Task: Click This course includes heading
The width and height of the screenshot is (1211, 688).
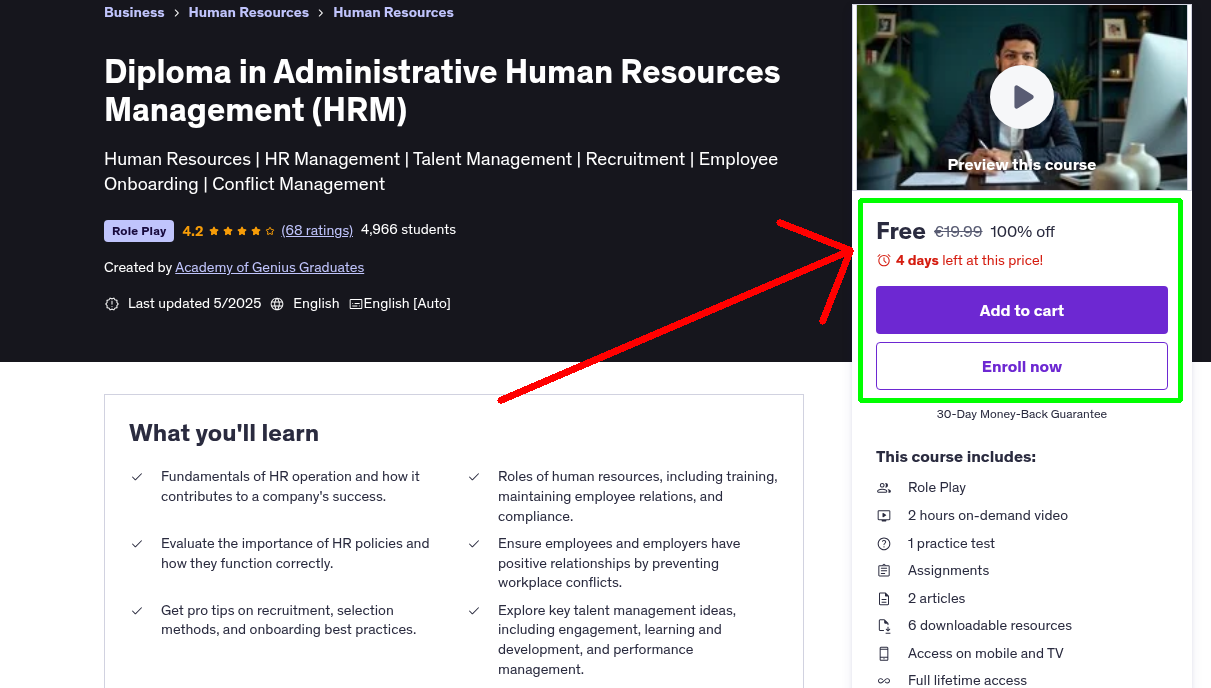Action: (x=956, y=457)
